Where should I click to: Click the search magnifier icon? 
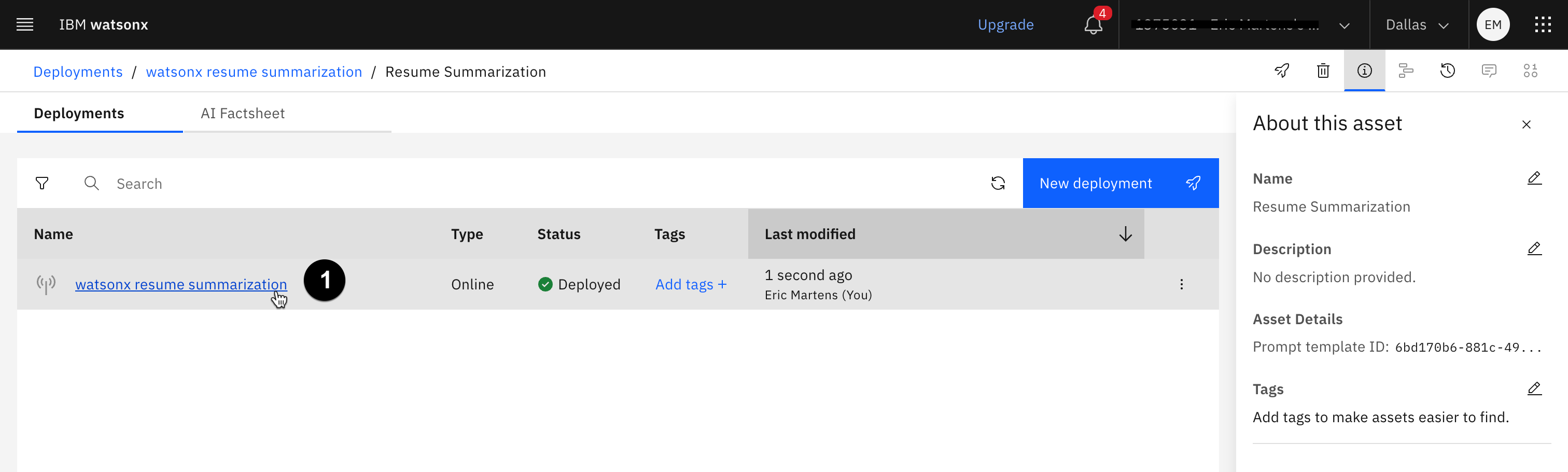91,183
